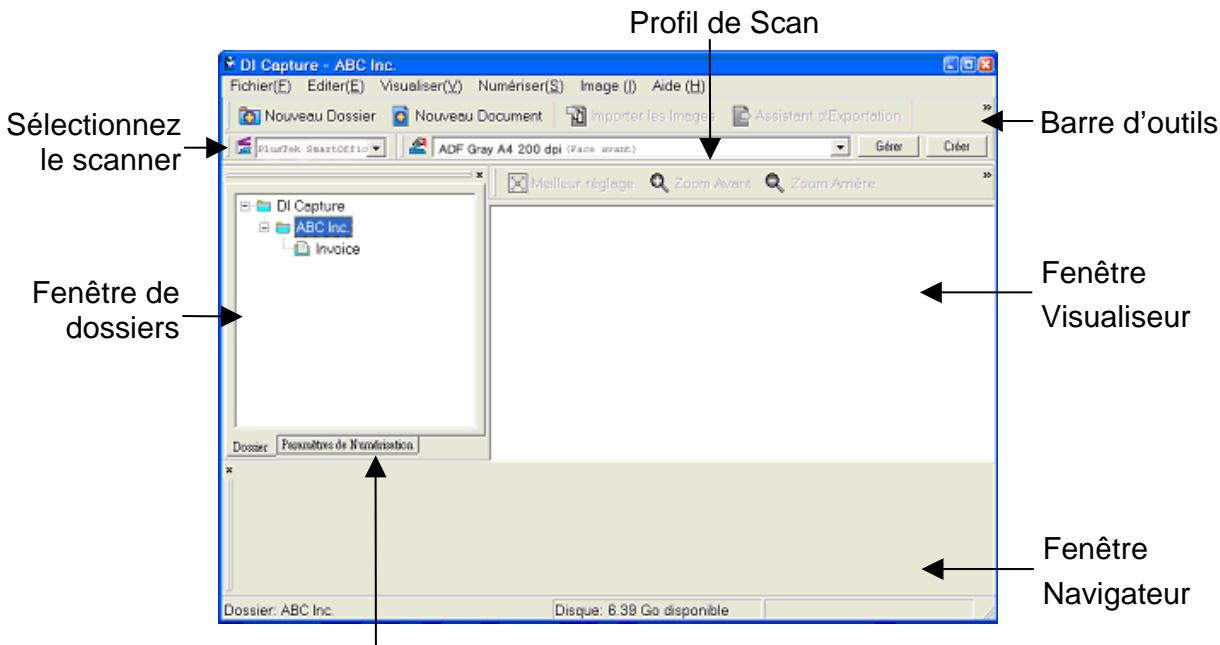1220x645 pixels.
Task: Open the scanner selection dropdown
Action: (x=377, y=148)
